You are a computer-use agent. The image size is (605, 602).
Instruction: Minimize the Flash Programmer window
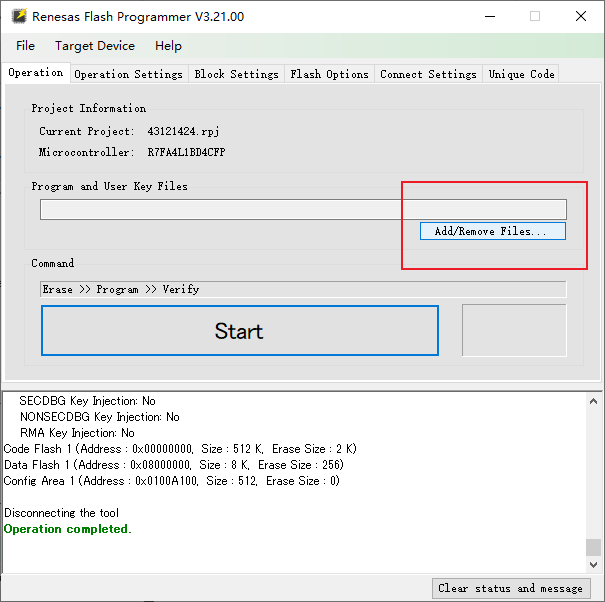[x=489, y=17]
